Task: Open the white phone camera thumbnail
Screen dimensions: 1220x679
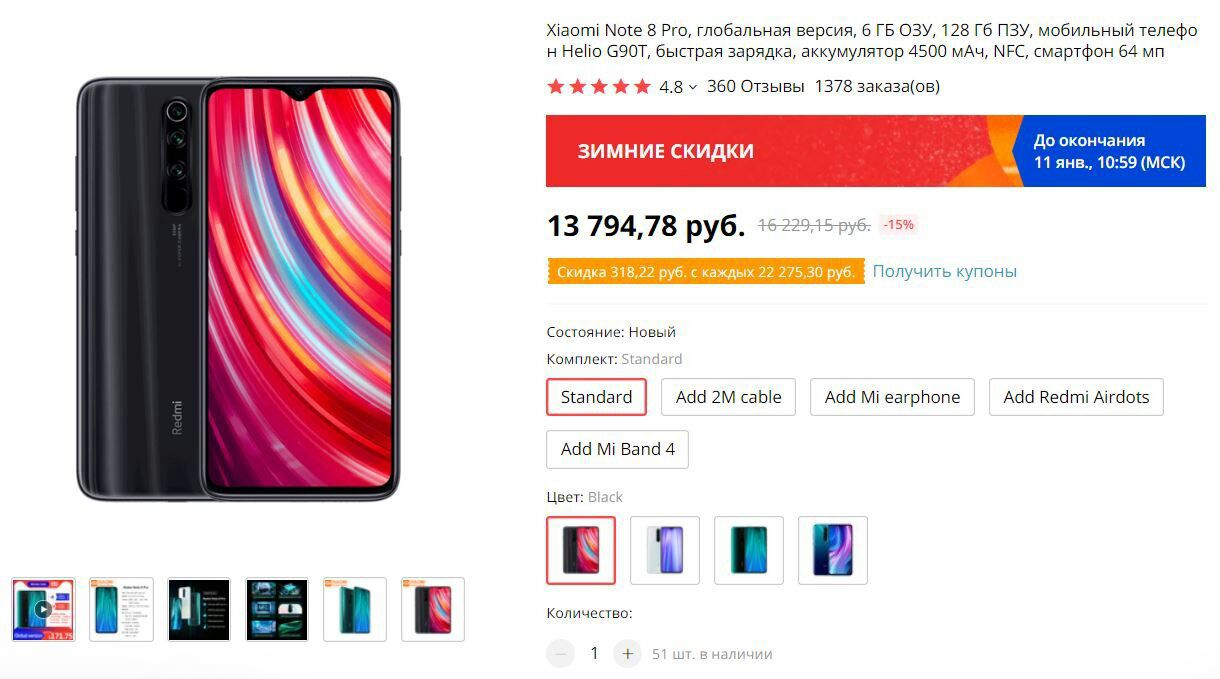Action: (199, 609)
